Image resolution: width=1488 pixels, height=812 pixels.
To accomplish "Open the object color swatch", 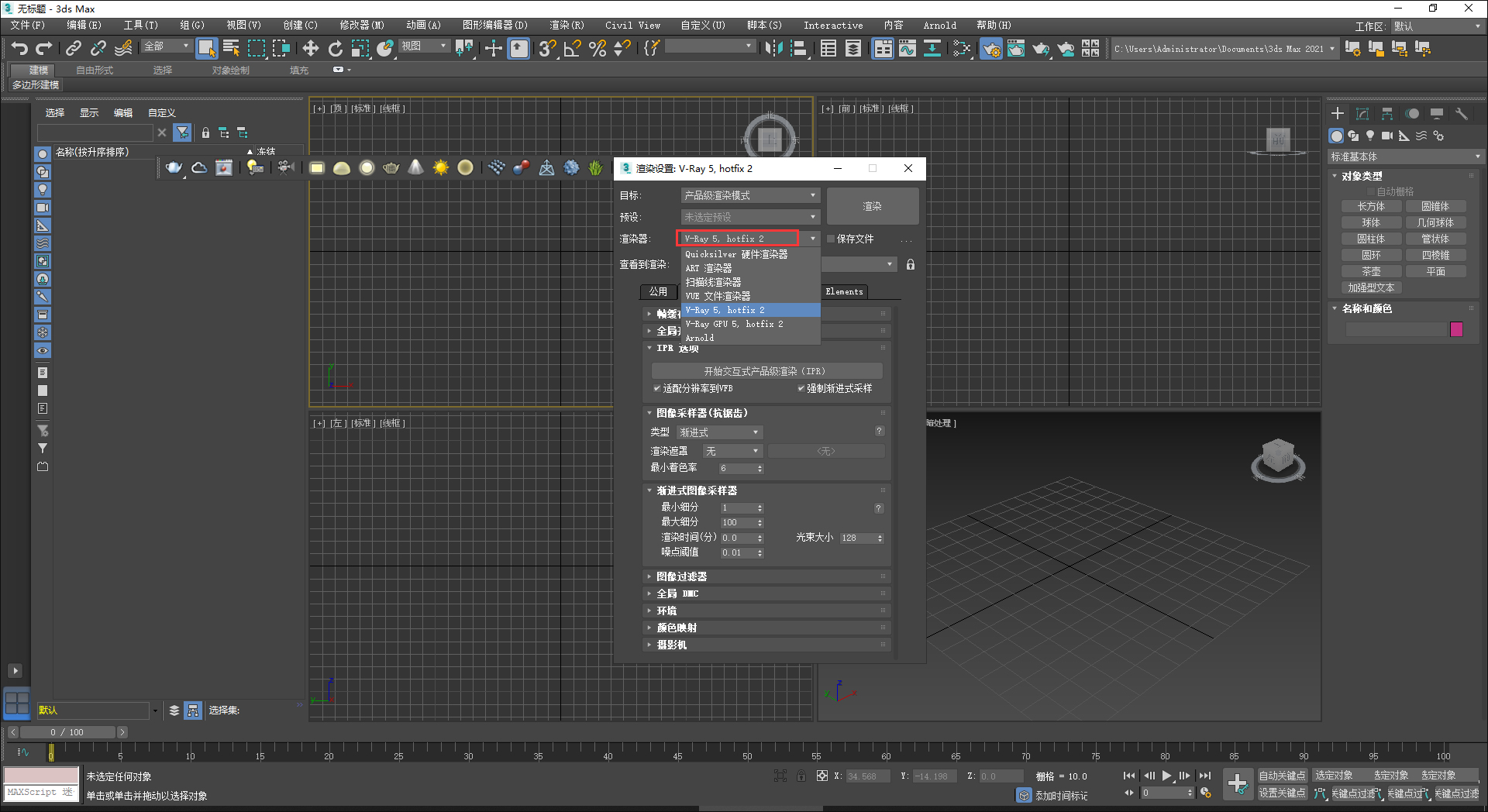I will pos(1455,329).
